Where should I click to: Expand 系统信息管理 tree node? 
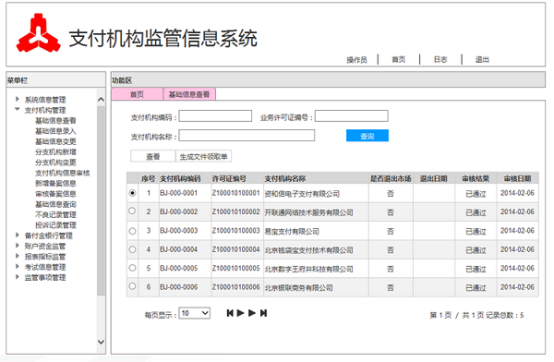click(17, 99)
